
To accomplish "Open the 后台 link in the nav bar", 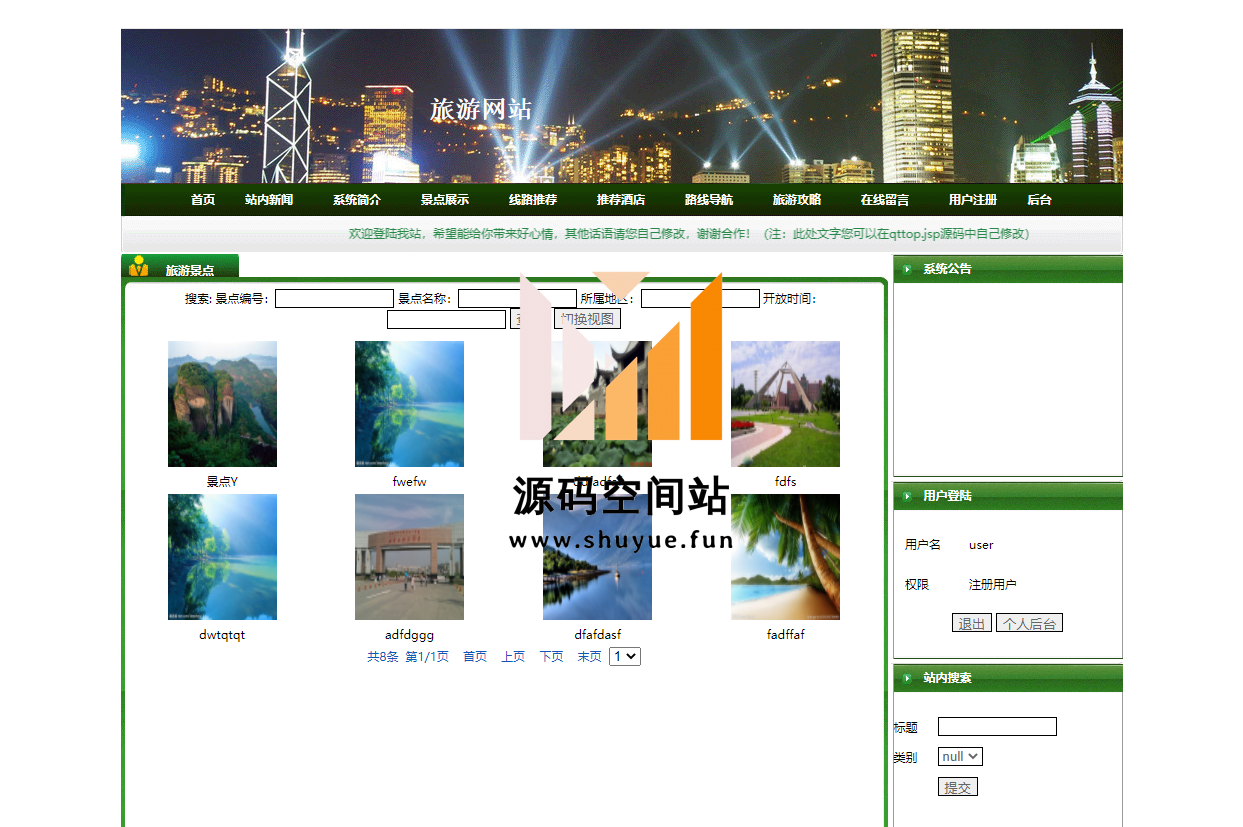I will [x=1039, y=200].
